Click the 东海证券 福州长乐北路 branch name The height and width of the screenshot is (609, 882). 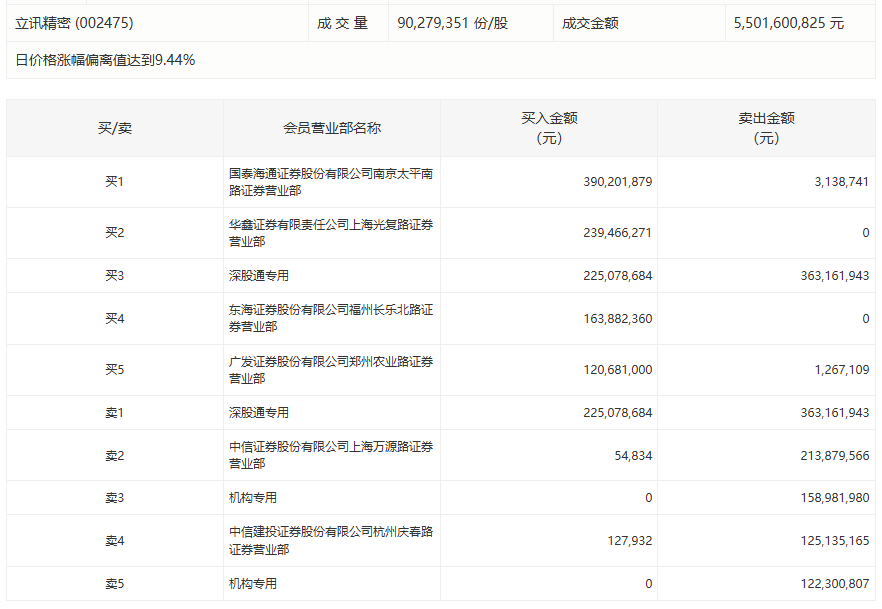pyautogui.click(x=331, y=318)
